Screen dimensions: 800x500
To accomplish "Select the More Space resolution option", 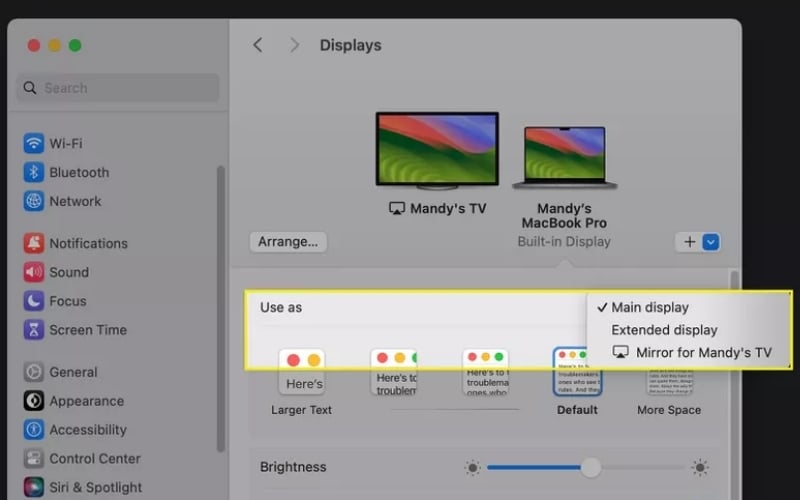I will click(669, 382).
